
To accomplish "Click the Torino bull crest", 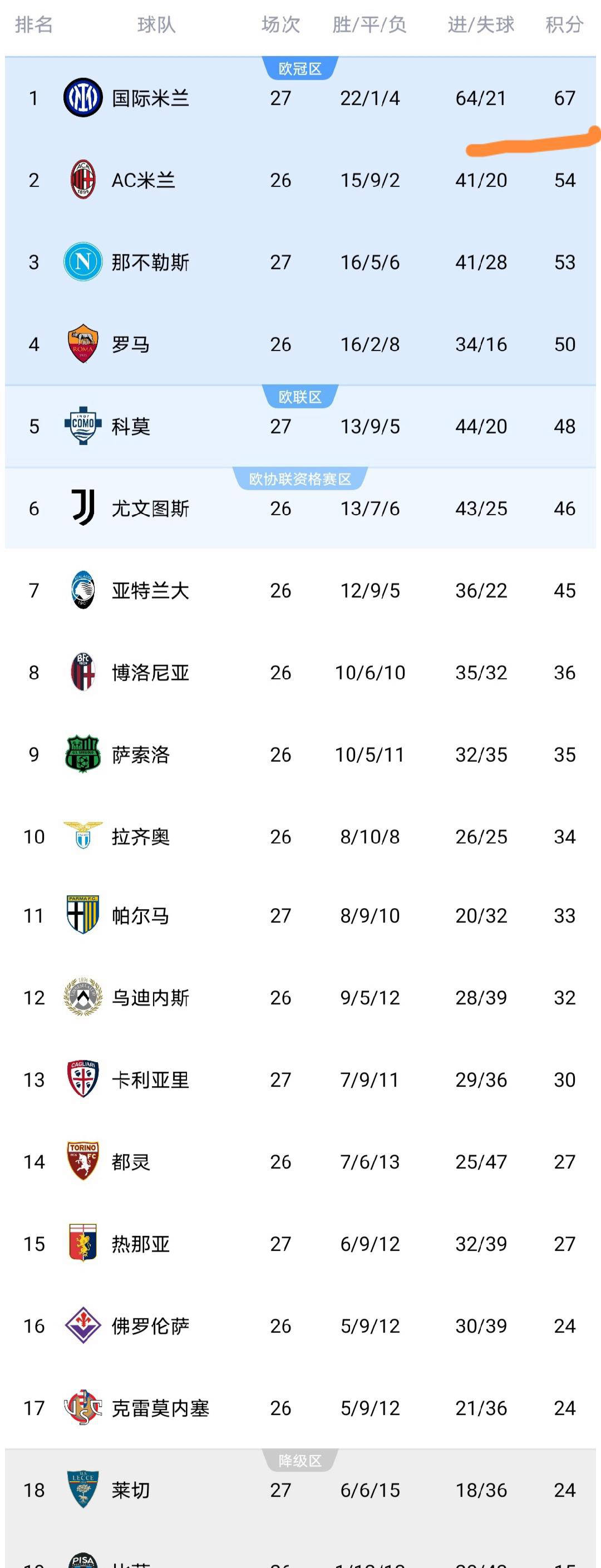I will tap(83, 1161).
